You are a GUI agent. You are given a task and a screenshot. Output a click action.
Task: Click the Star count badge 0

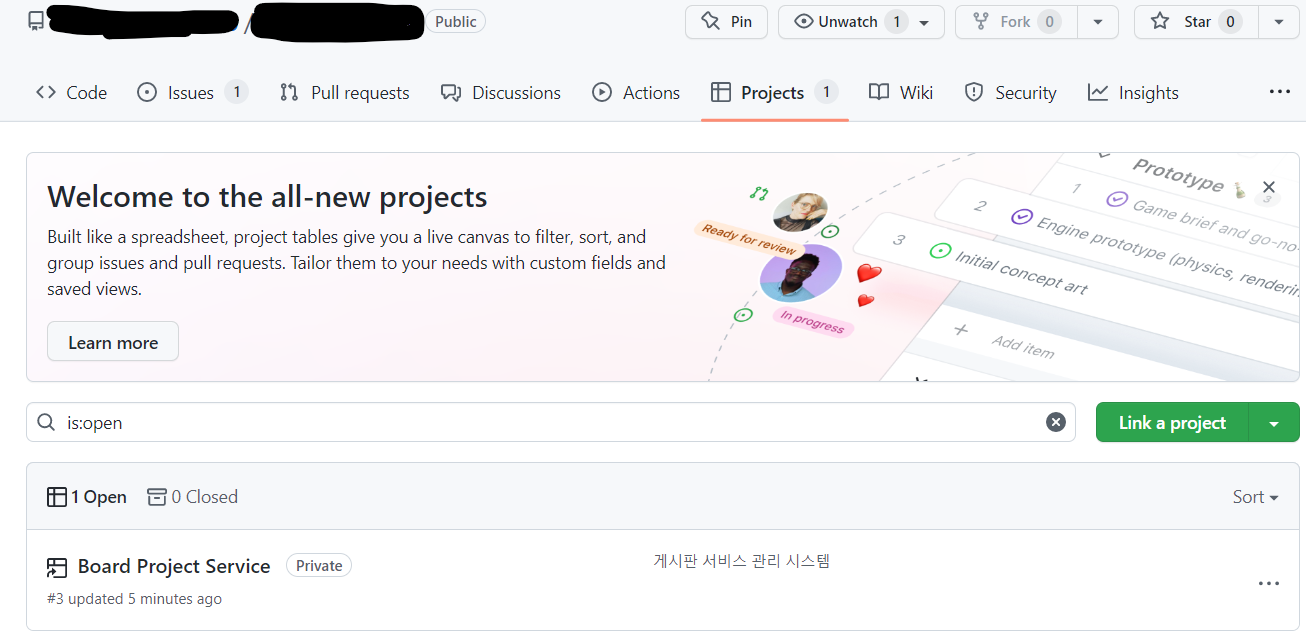coord(1230,21)
